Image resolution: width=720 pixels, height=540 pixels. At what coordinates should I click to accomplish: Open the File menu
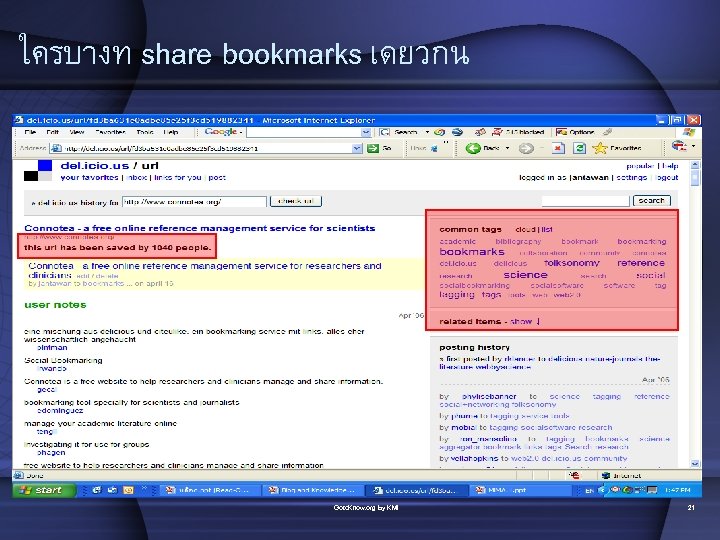pyautogui.click(x=30, y=132)
